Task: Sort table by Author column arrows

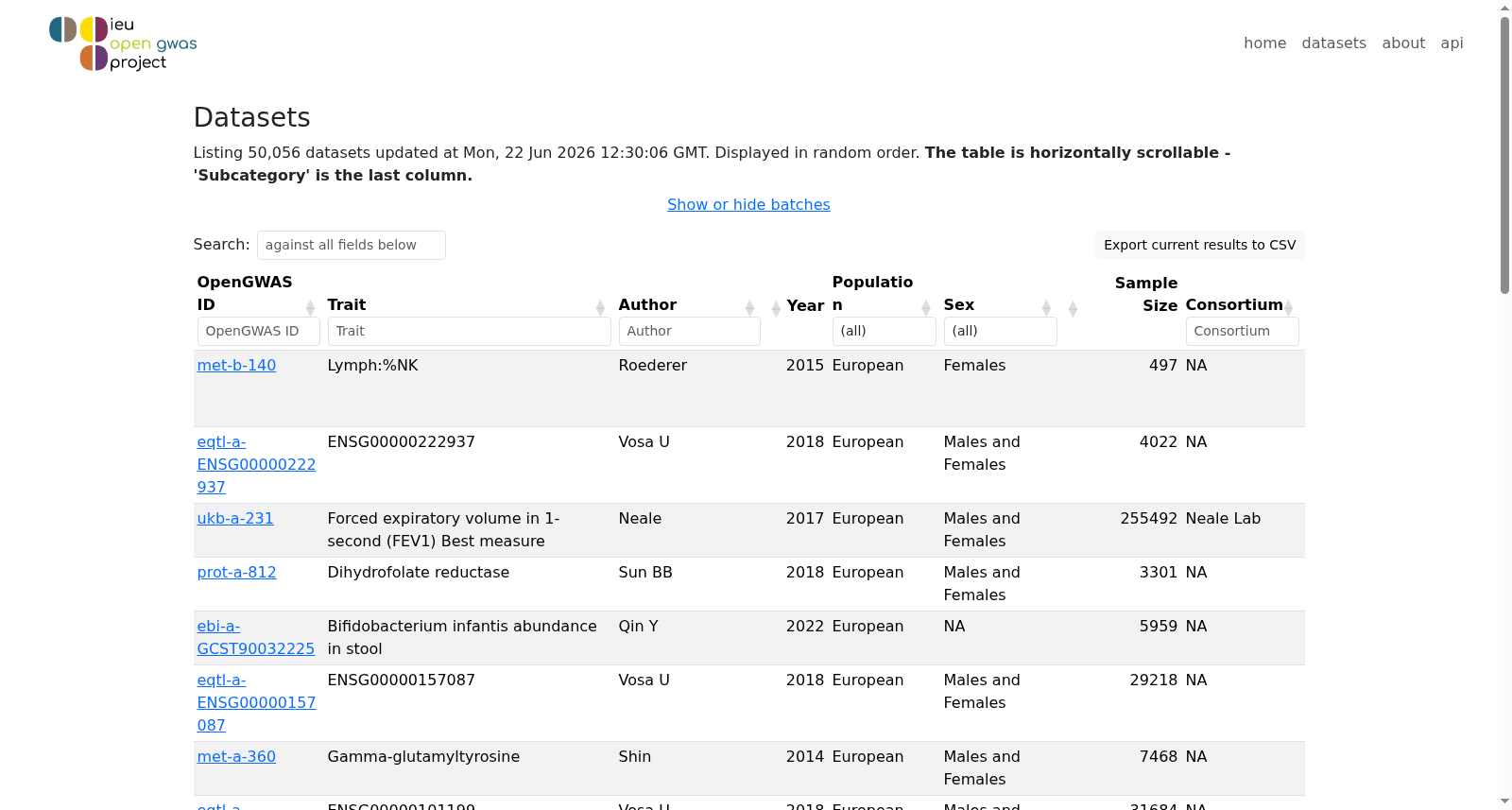Action: click(749, 308)
